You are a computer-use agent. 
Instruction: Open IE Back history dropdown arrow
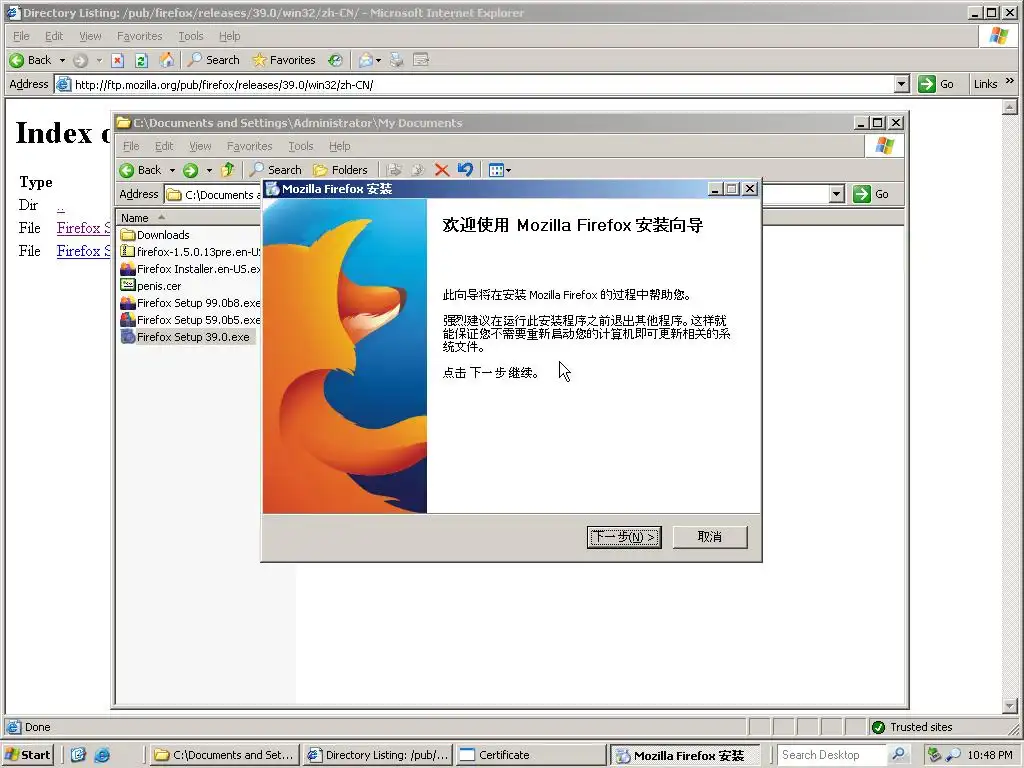[63, 61]
